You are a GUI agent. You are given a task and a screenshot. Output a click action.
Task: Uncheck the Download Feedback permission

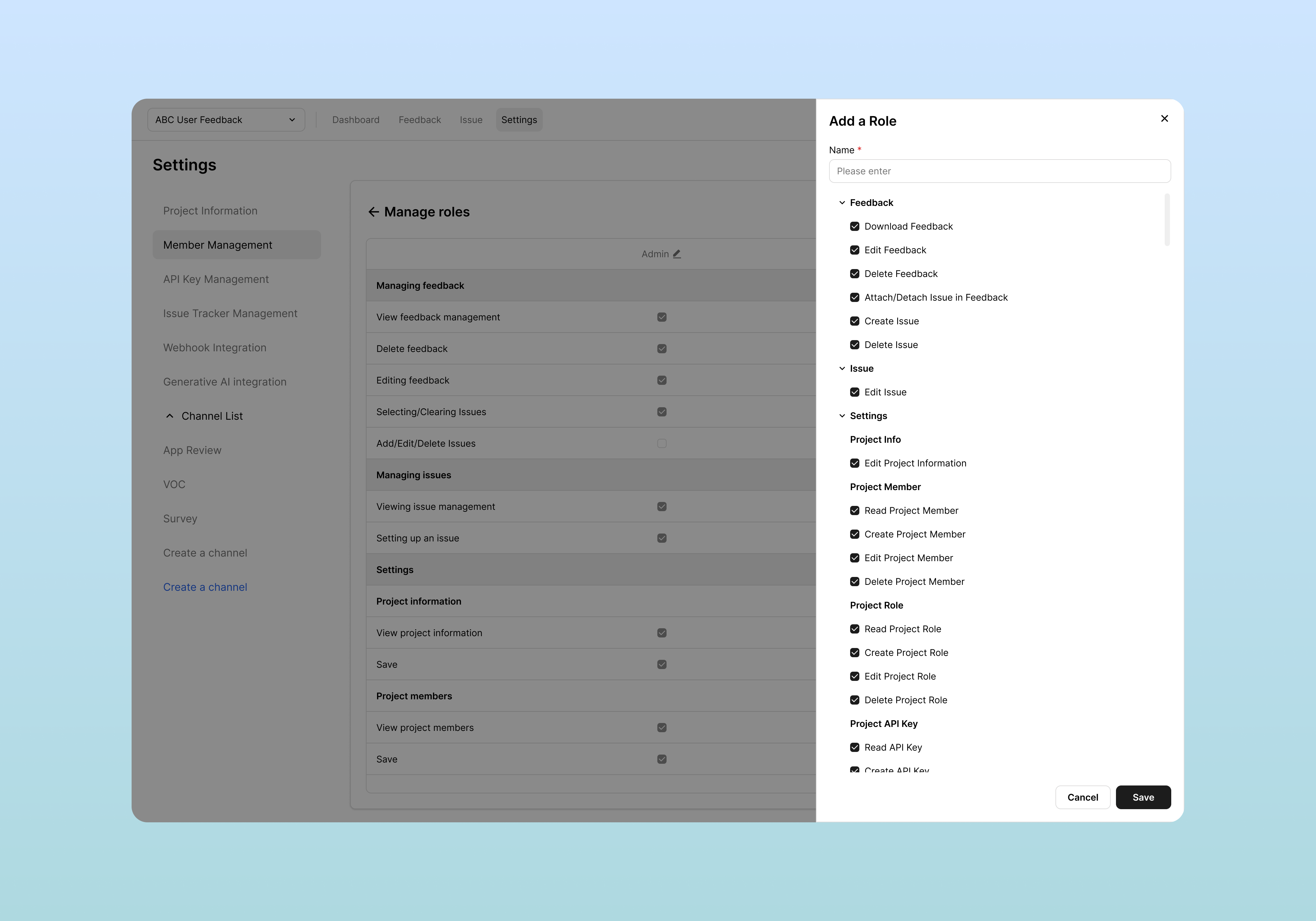click(855, 226)
